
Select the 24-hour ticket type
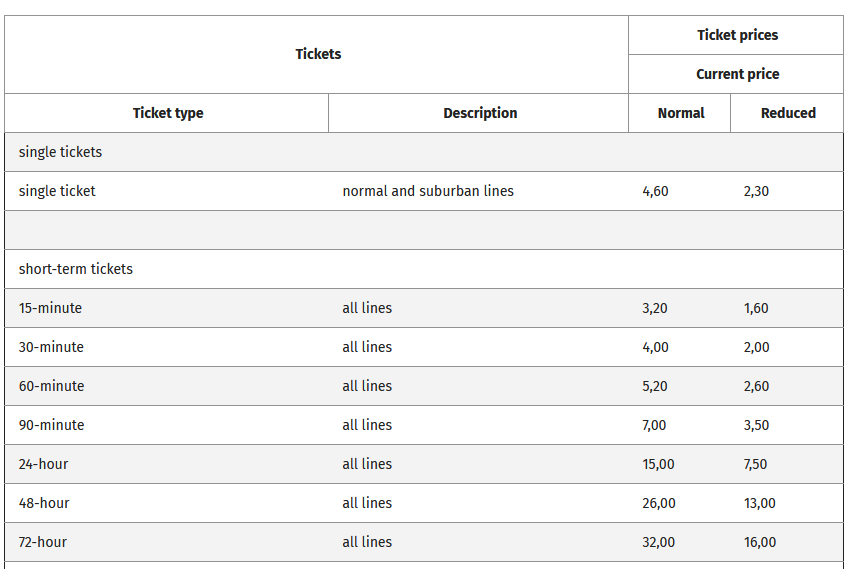coord(44,464)
